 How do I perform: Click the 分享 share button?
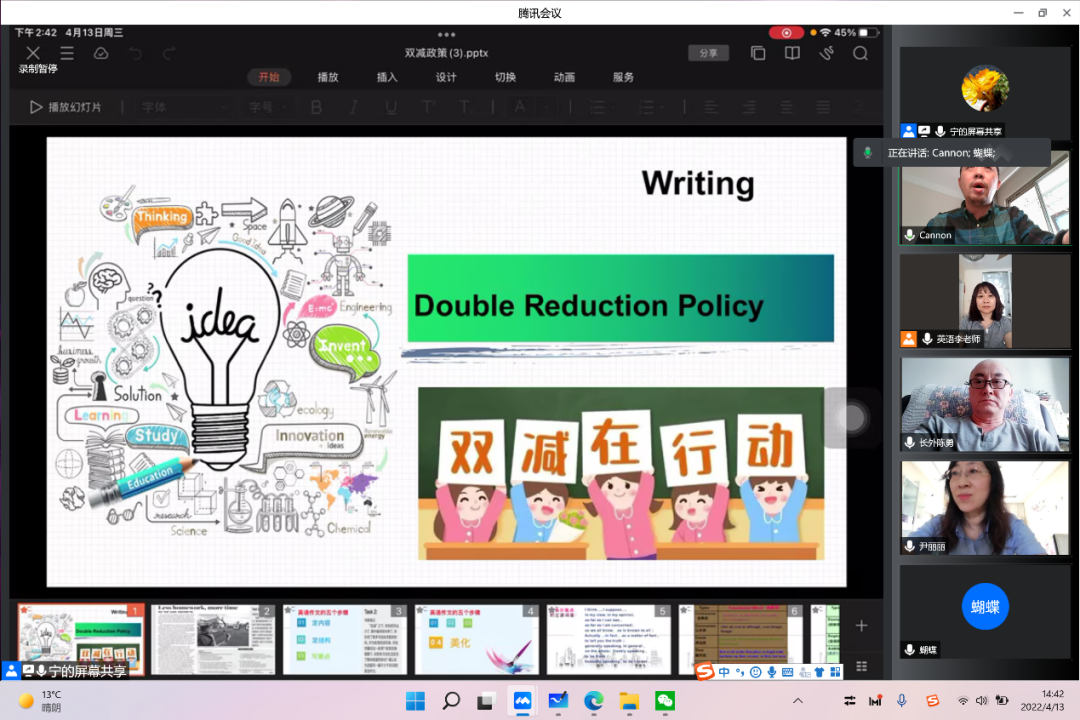pos(708,53)
